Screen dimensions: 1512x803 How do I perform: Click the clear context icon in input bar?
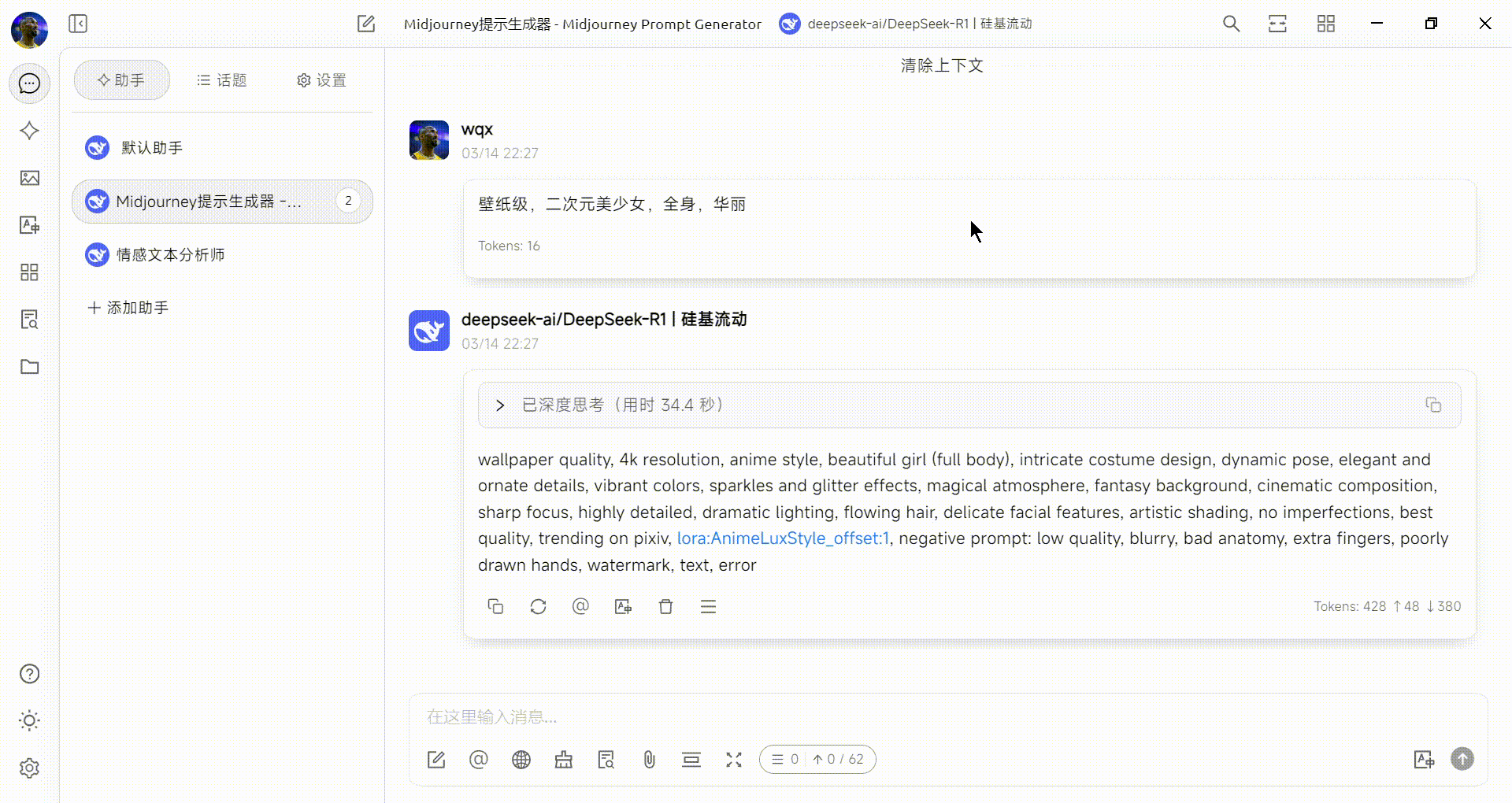691,760
